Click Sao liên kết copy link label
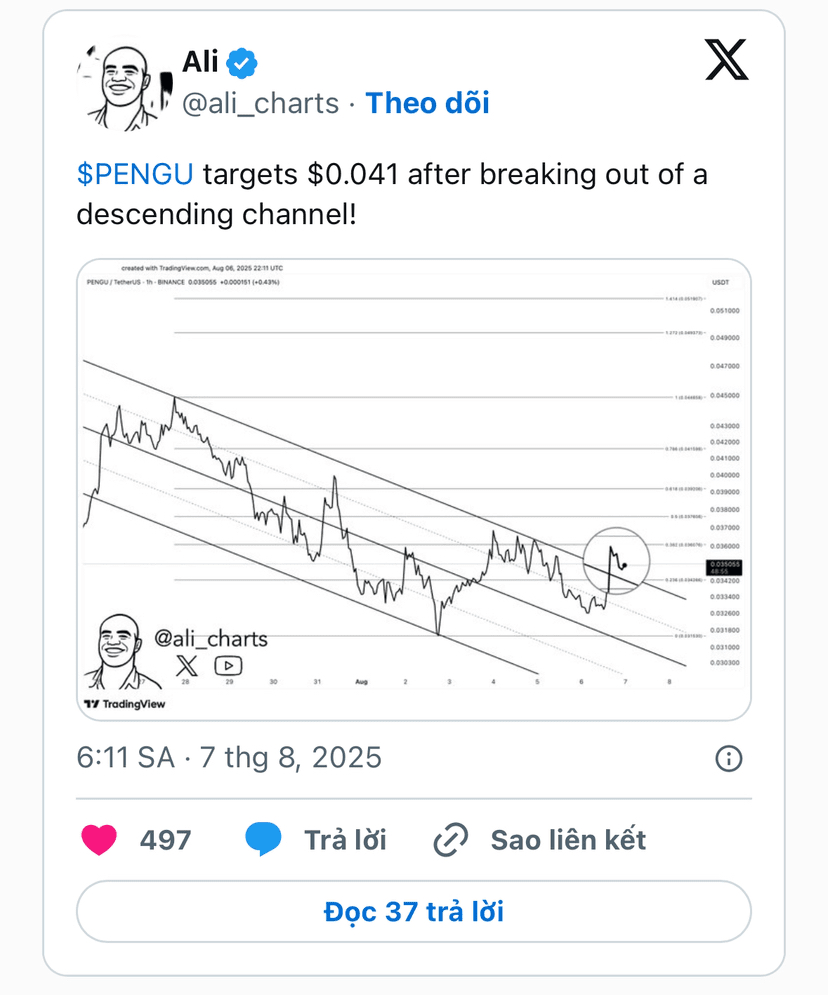This screenshot has height=995, width=828. tap(568, 840)
